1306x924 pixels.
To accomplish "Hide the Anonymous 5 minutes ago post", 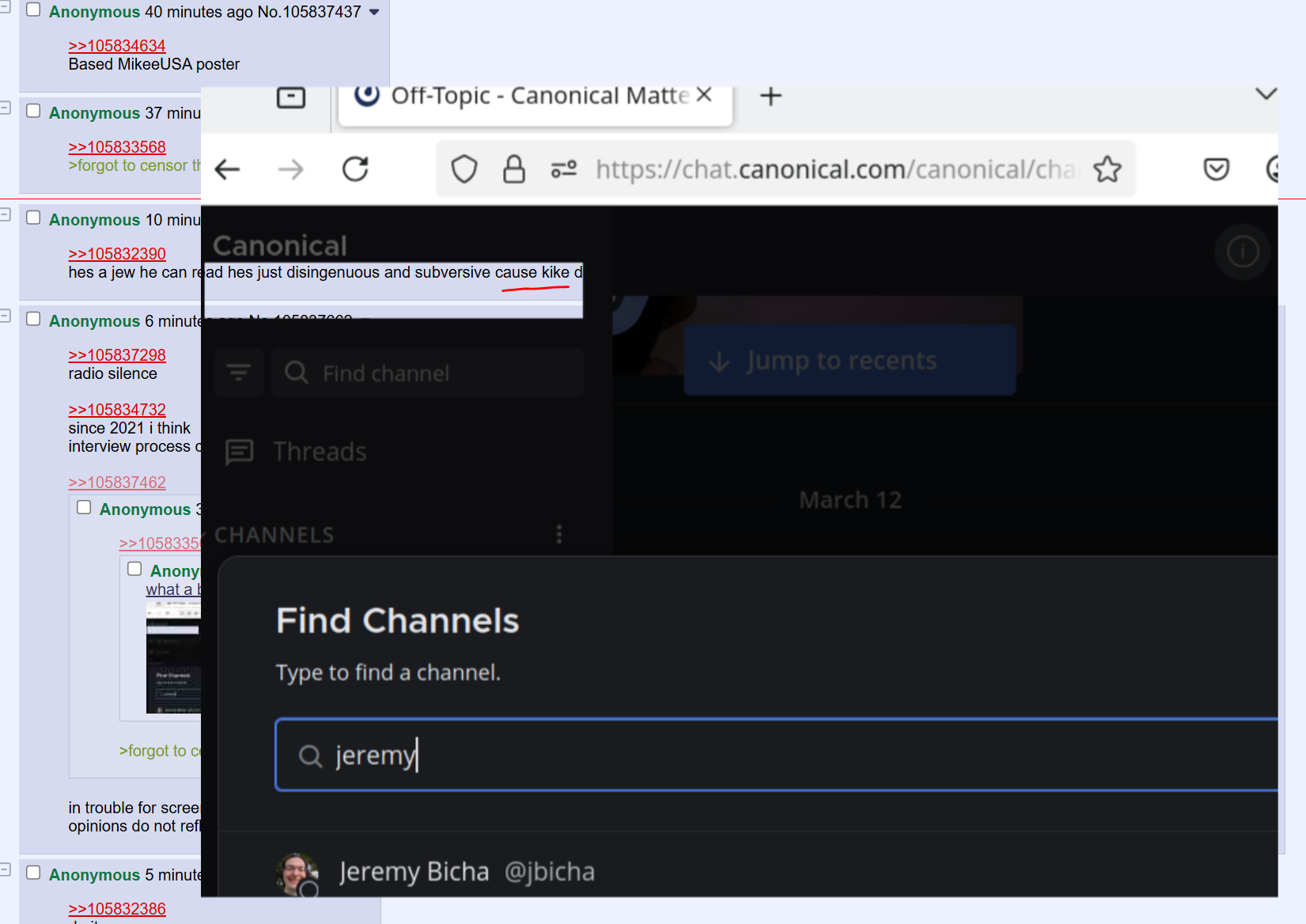I will pyautogui.click(x=5, y=869).
